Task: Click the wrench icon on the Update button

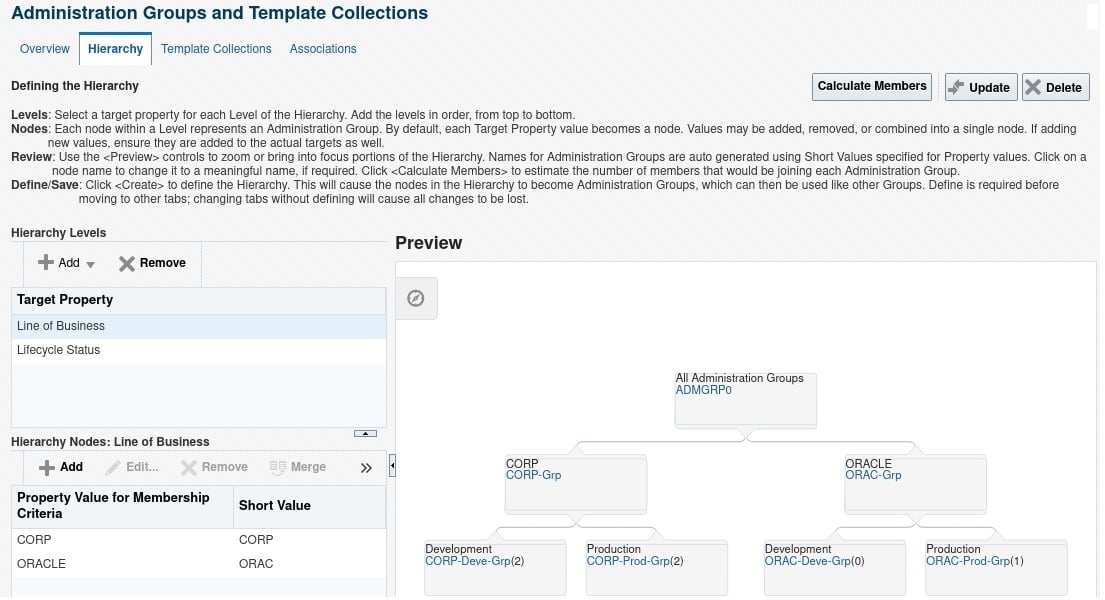Action: coord(957,87)
